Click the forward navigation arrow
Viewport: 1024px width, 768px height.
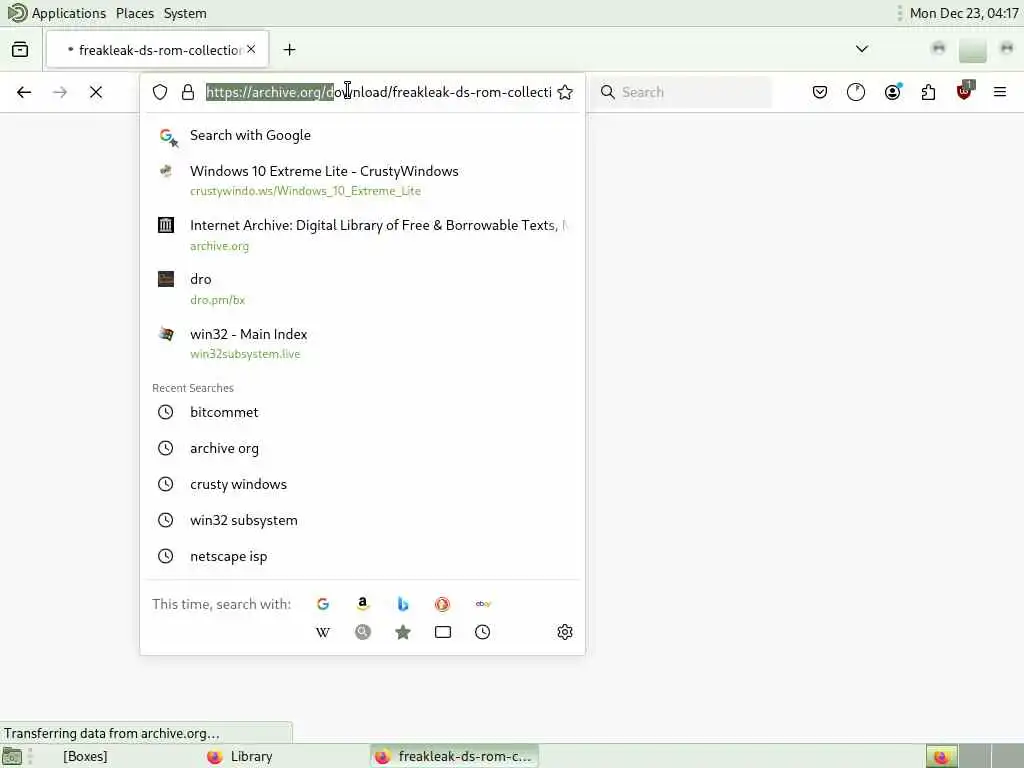(60, 92)
